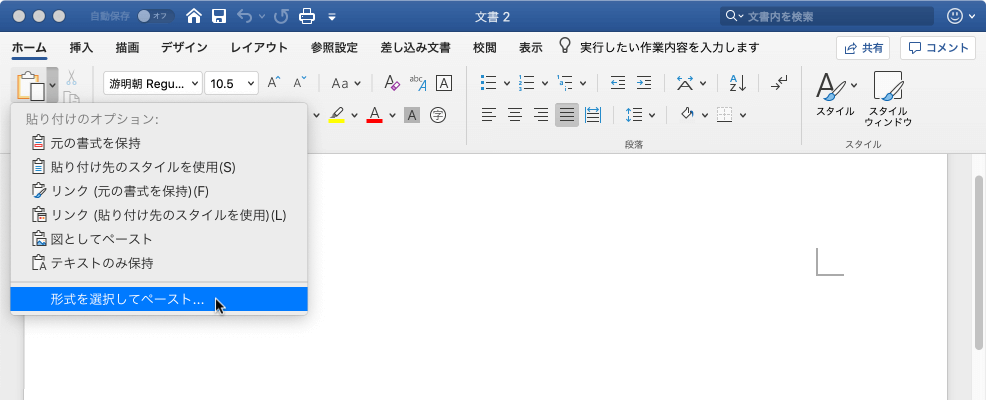Open the multilevel list dropdown arrow
This screenshot has width=986, height=400.
click(x=583, y=83)
